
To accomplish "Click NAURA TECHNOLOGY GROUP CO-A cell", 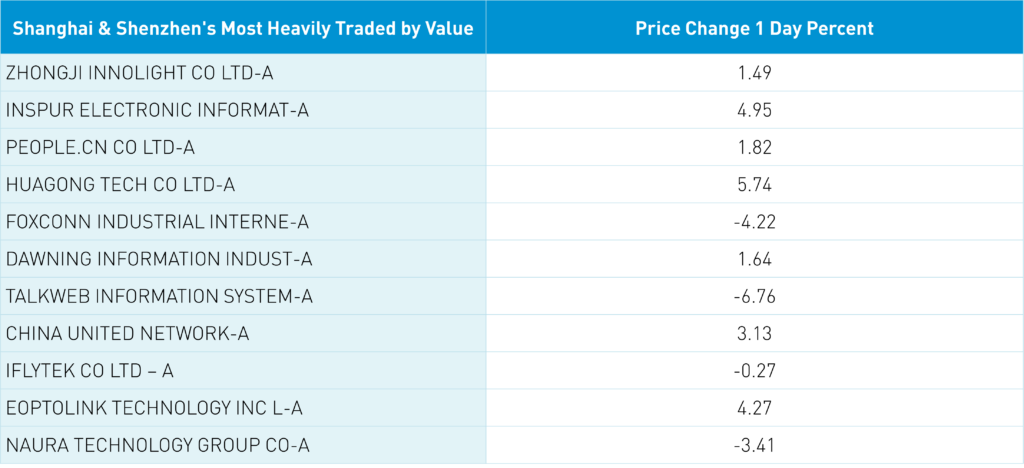I will coord(159,444).
